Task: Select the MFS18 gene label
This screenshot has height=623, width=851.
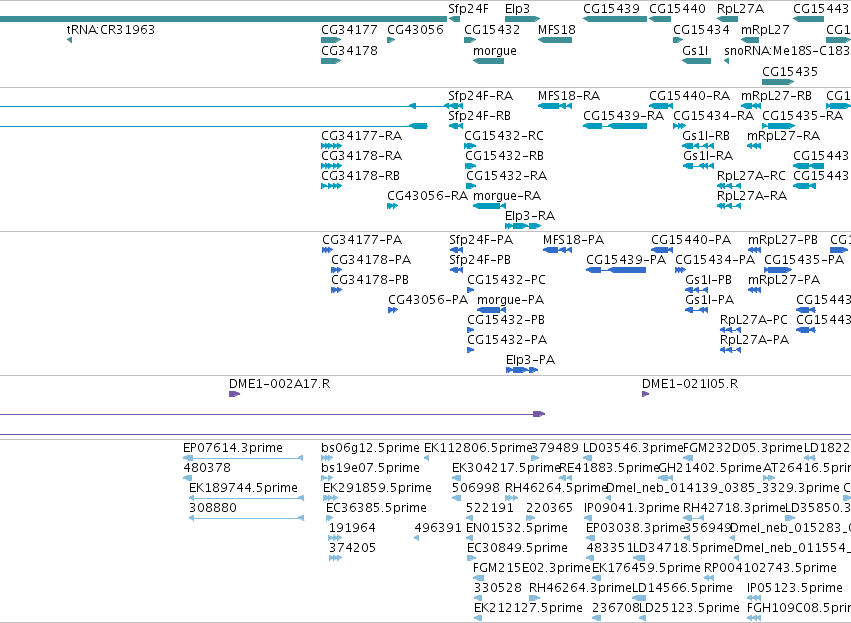Action: 557,30
